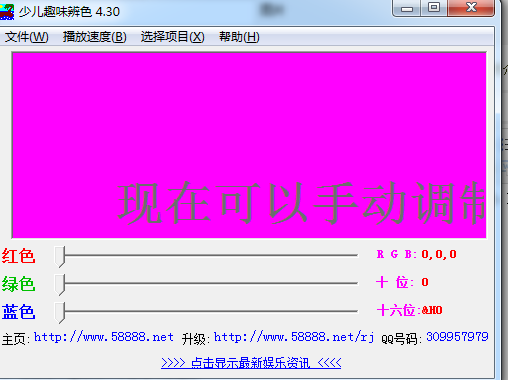Click the 绿色 label

(19, 284)
